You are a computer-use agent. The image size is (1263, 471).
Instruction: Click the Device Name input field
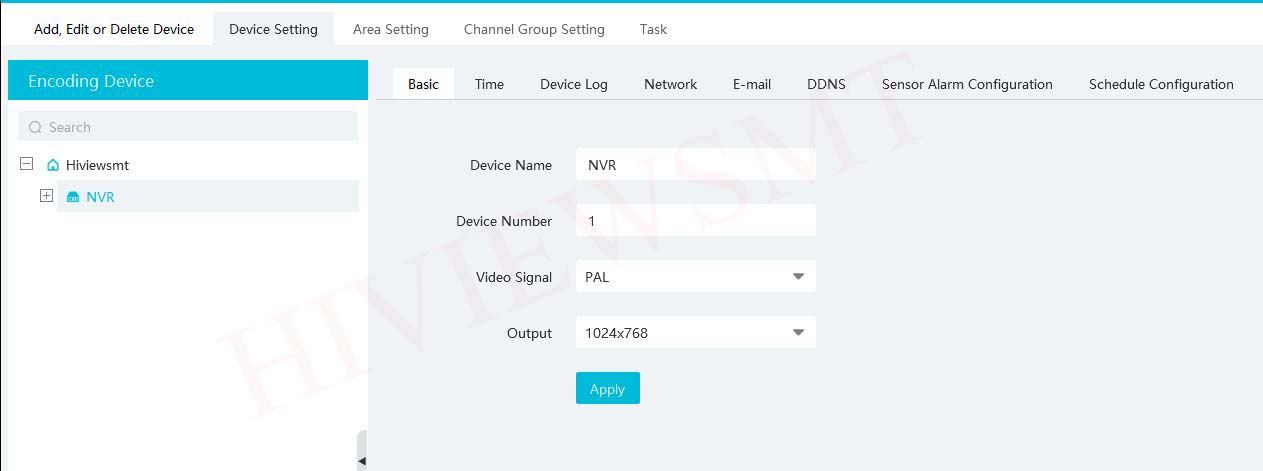[x=696, y=165]
